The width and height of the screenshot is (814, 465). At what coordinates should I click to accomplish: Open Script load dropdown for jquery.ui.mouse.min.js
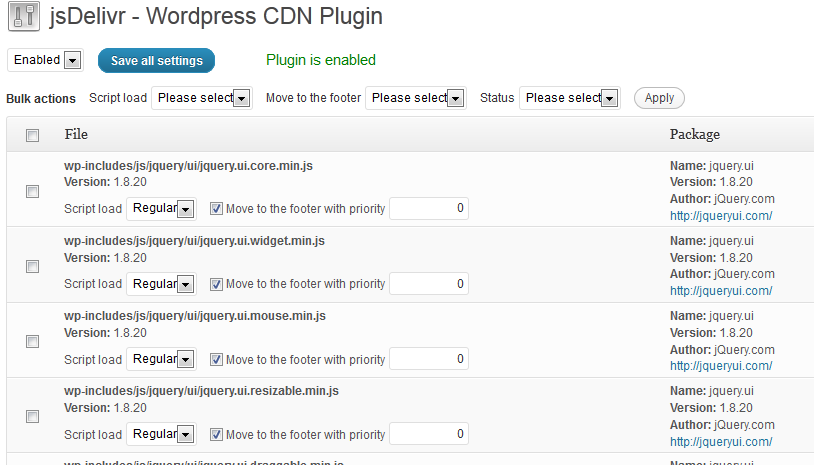point(161,359)
